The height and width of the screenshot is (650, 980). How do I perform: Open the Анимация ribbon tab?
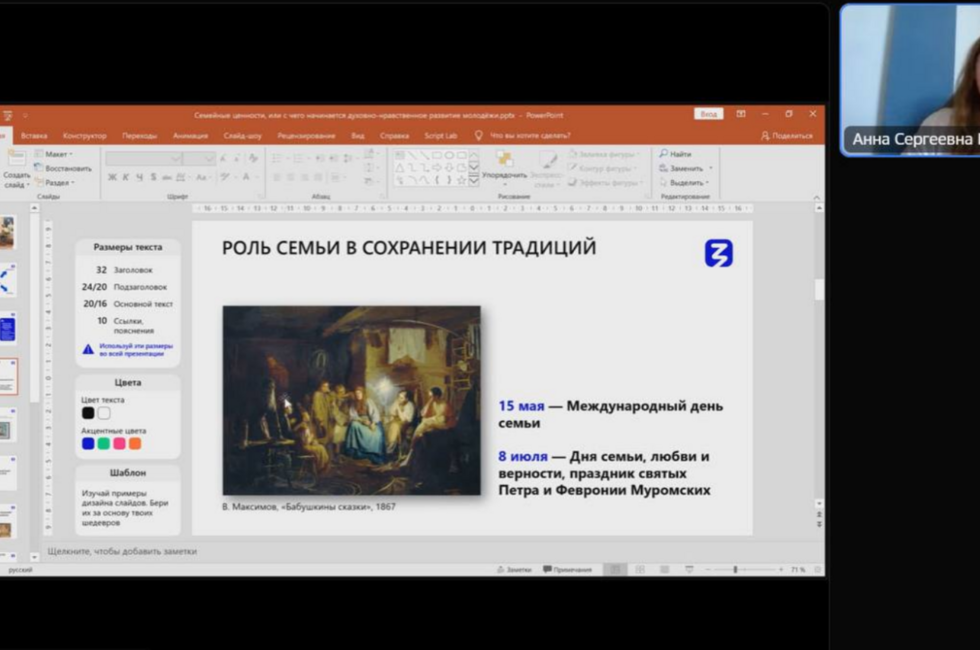pos(191,136)
